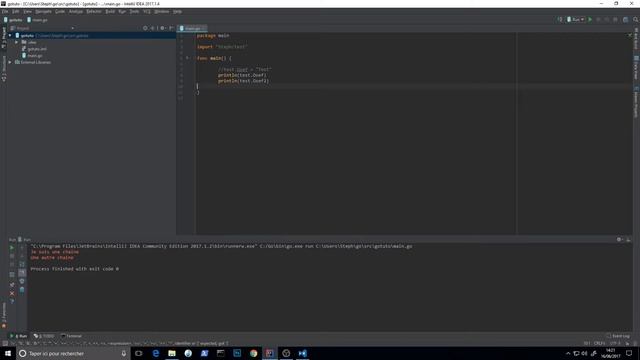
Task: Click the collapse all icon in Project panel
Action: (153, 28)
